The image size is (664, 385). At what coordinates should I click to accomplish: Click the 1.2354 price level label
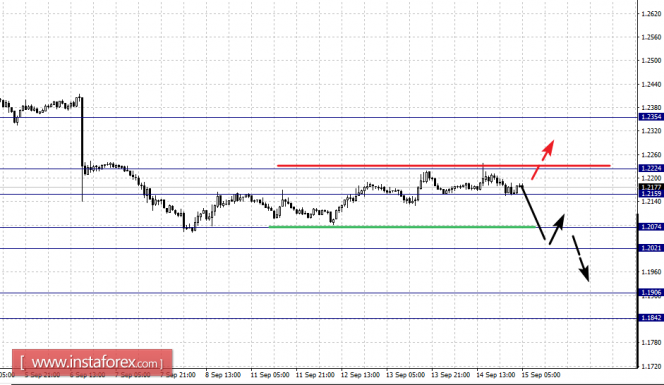[651, 117]
